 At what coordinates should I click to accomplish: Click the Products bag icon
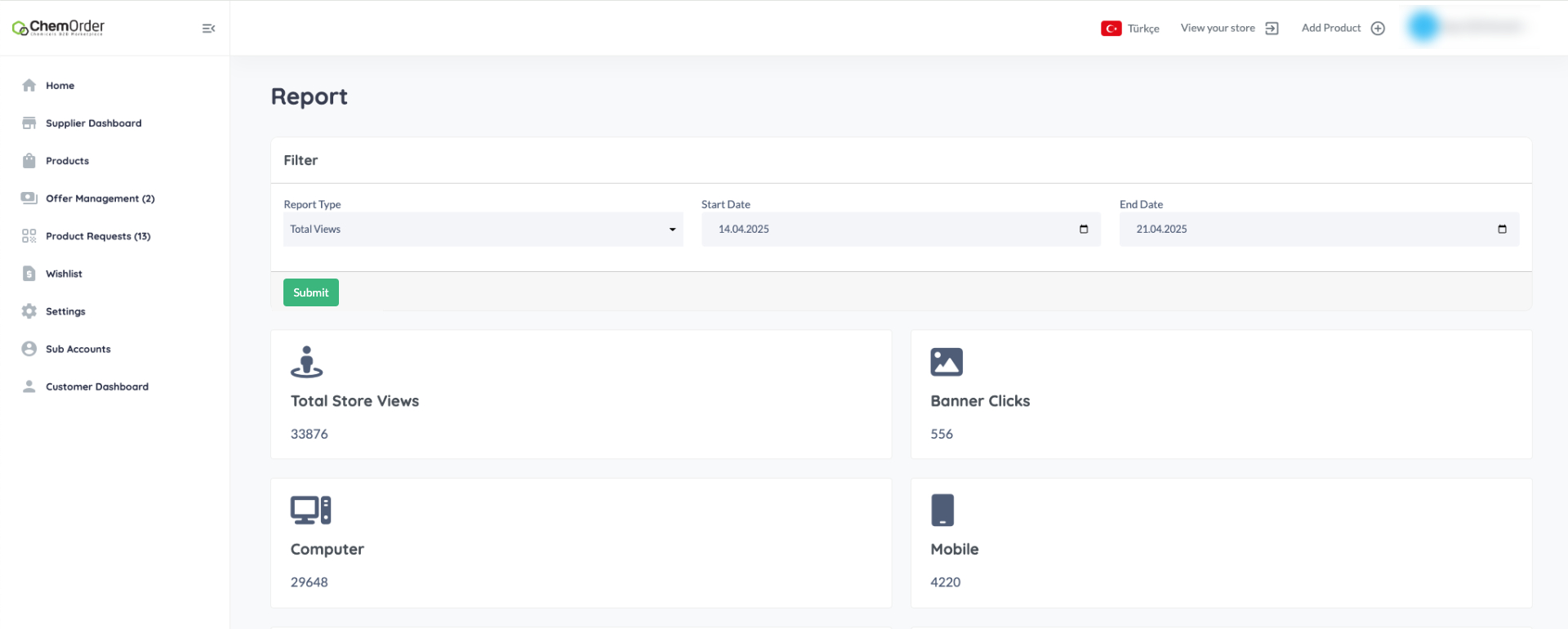pyautogui.click(x=29, y=161)
